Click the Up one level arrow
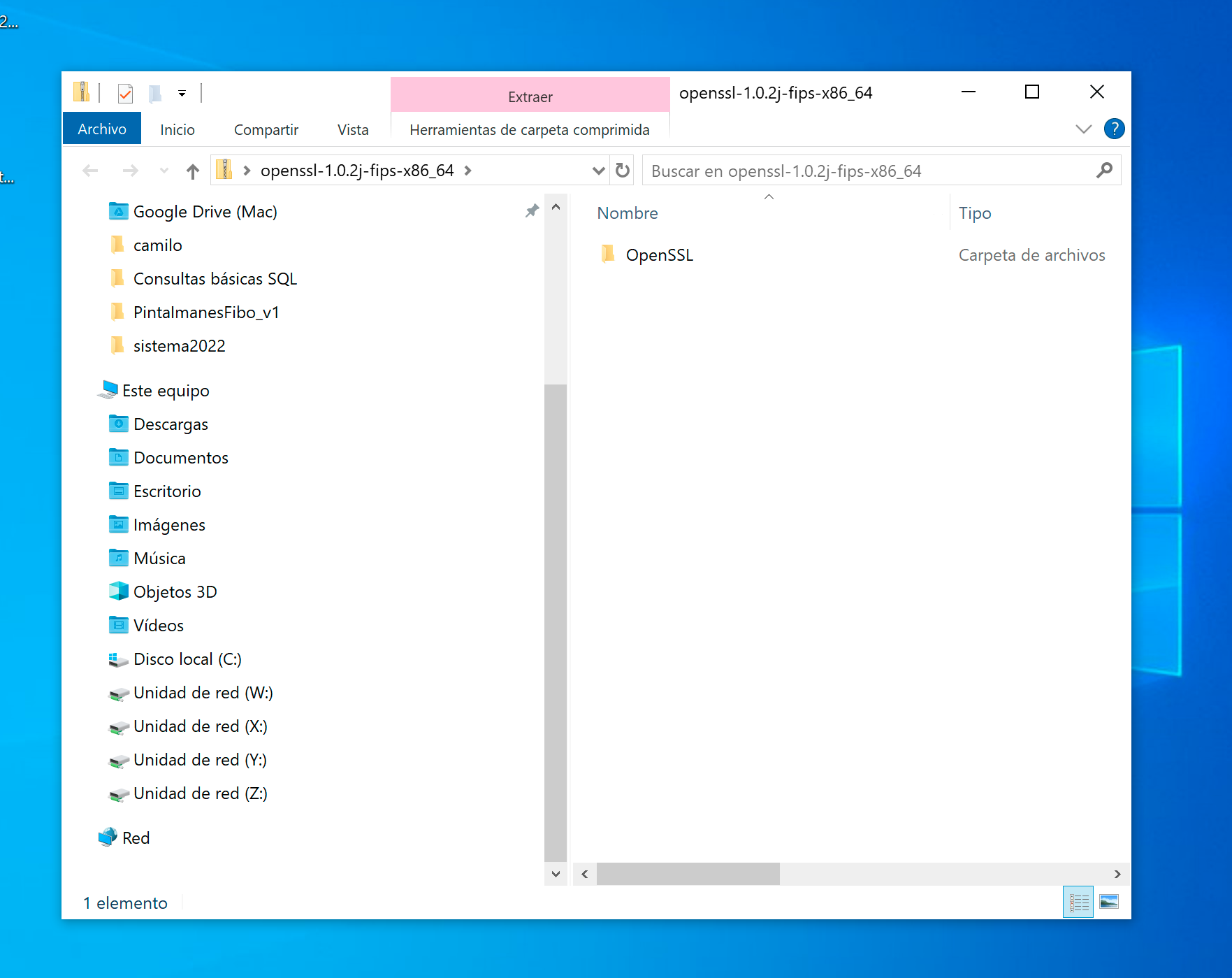The image size is (1232, 978). [x=193, y=171]
